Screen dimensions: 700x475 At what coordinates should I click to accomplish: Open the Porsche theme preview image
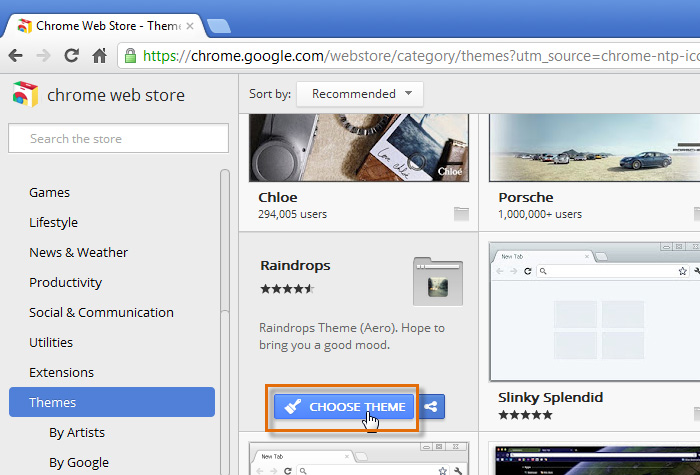(x=594, y=148)
